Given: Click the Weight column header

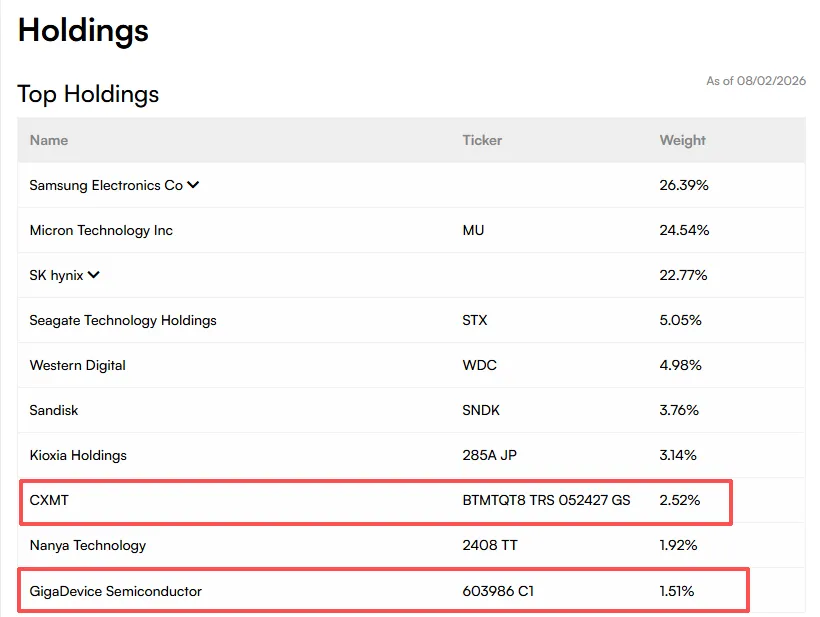Looking at the screenshot, I should pyautogui.click(x=682, y=140).
